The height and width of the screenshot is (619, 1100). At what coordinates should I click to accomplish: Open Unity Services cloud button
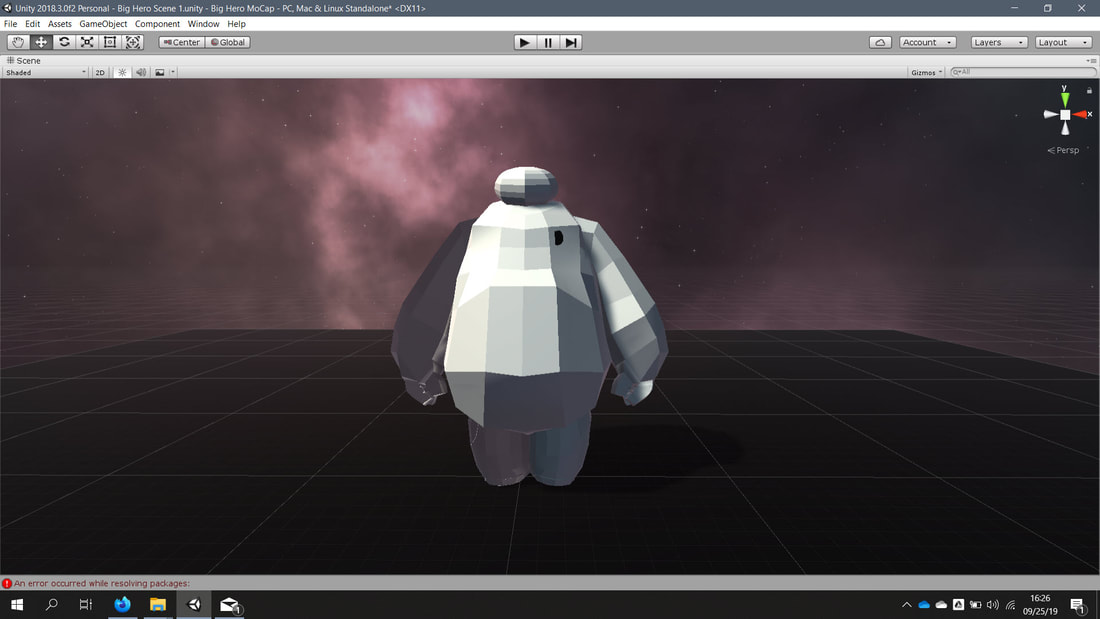(880, 42)
